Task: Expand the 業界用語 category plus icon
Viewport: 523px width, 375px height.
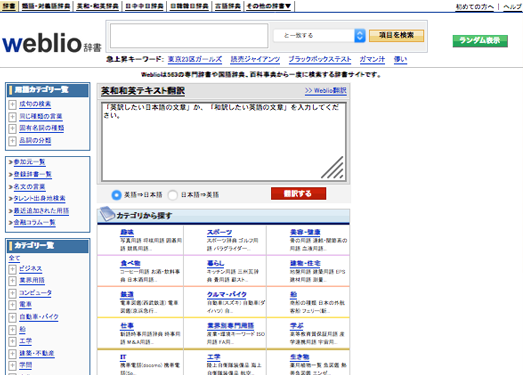Action: click(x=12, y=281)
